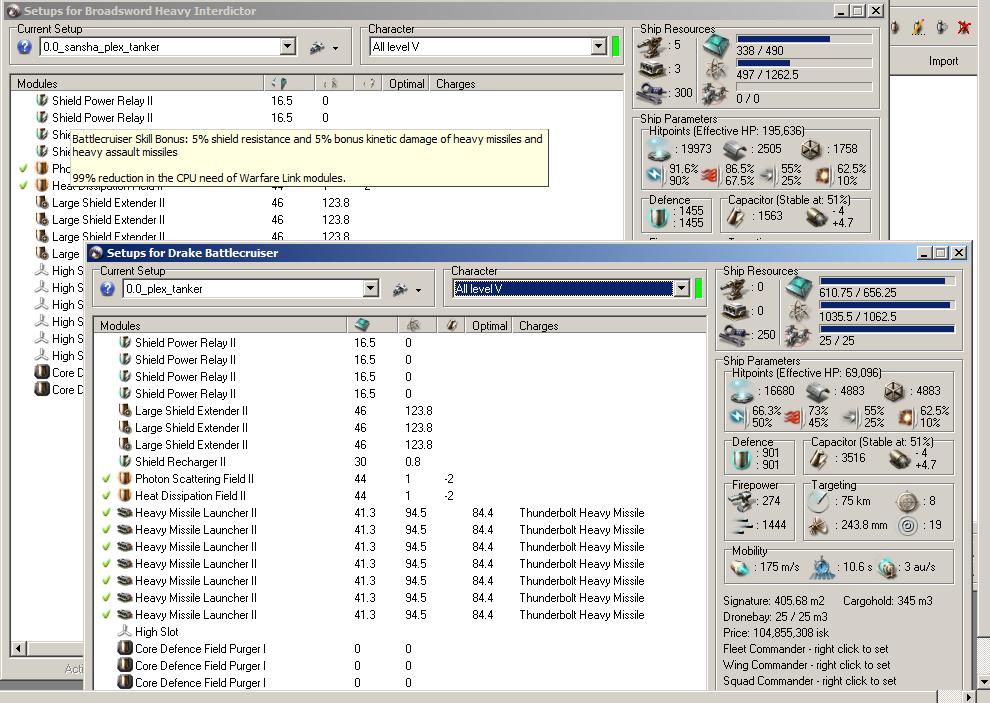Click the Drake CPU resource icon
The image size is (990, 703).
point(800,289)
